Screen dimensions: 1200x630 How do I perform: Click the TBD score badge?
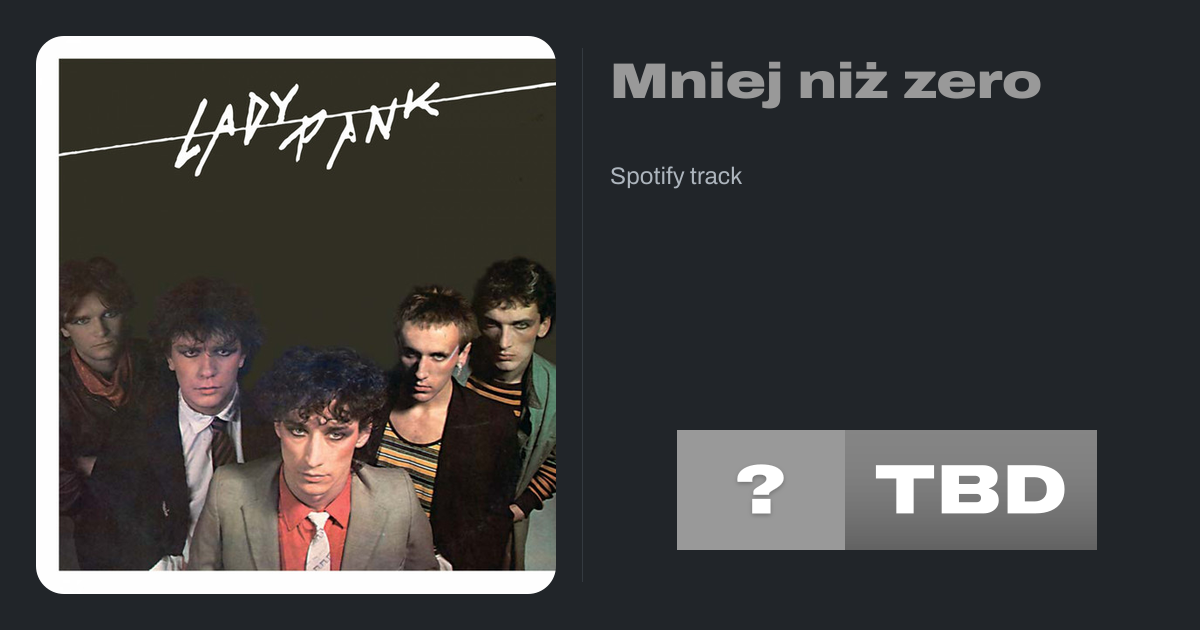(971, 490)
